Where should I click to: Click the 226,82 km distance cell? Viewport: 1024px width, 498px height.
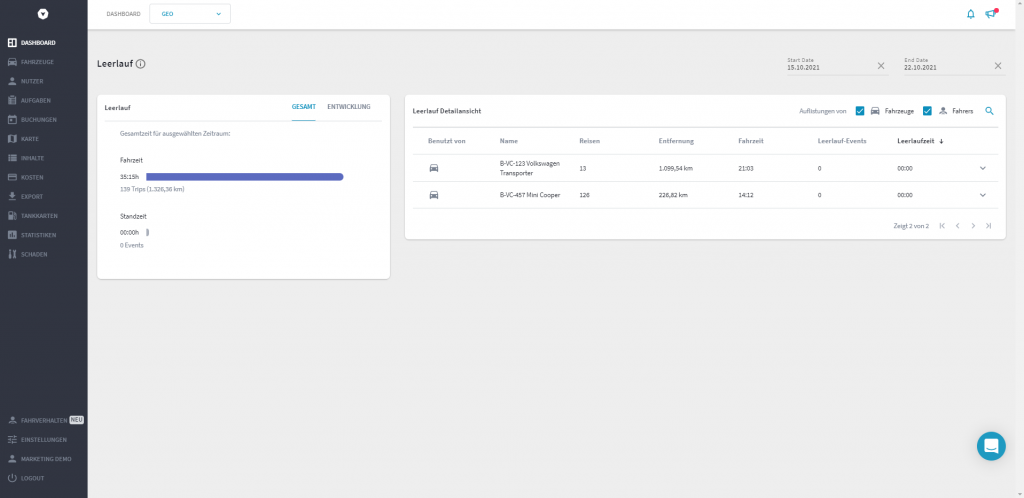(x=673, y=195)
